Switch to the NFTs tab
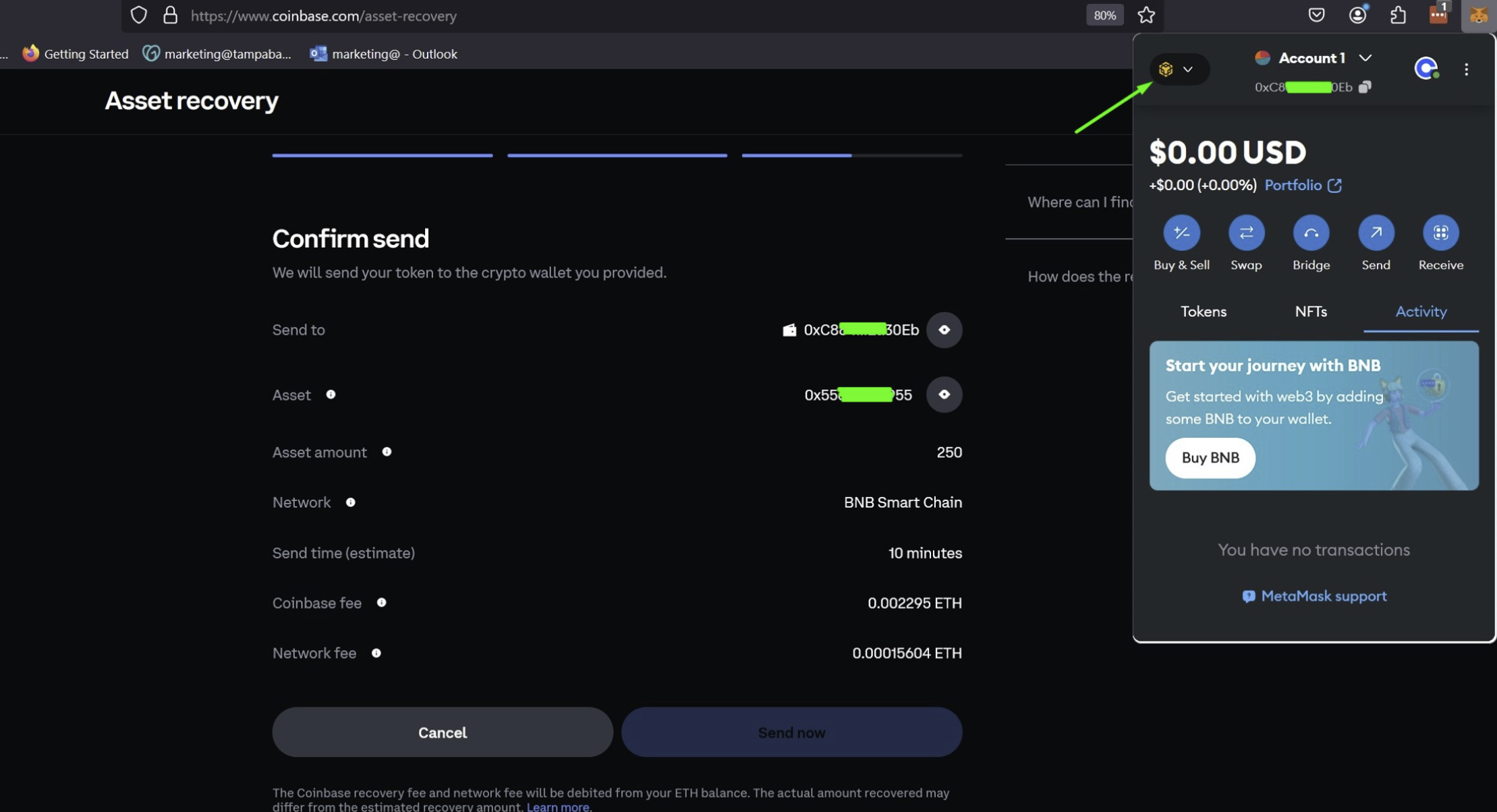 [x=1311, y=311]
